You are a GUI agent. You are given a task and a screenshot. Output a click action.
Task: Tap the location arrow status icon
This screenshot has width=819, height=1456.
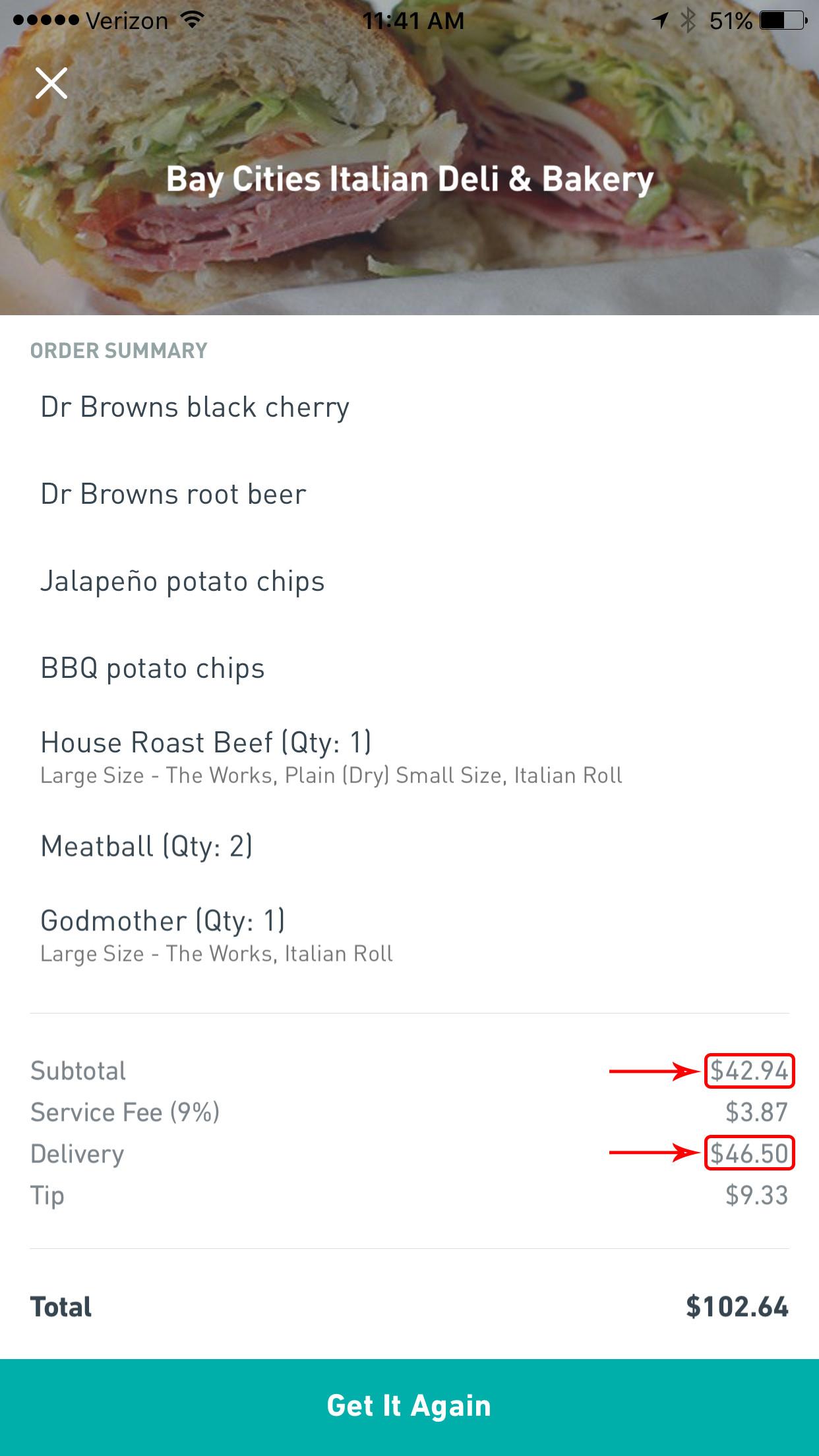point(660,21)
